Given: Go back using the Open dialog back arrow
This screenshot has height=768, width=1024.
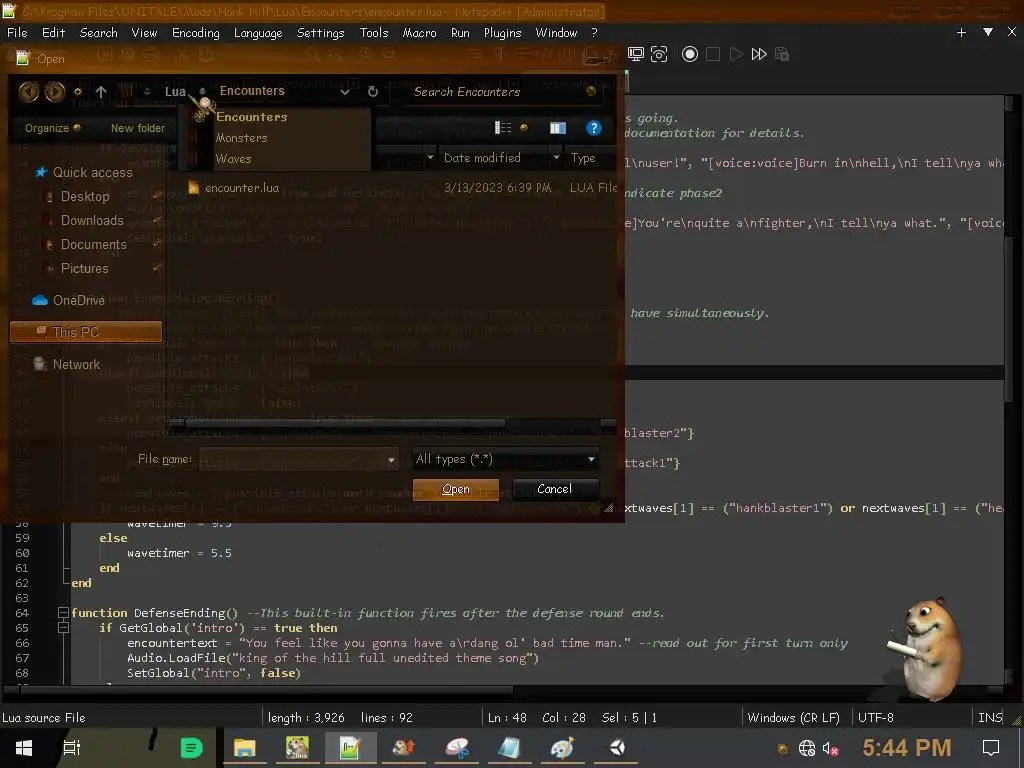Looking at the screenshot, I should click(29, 92).
